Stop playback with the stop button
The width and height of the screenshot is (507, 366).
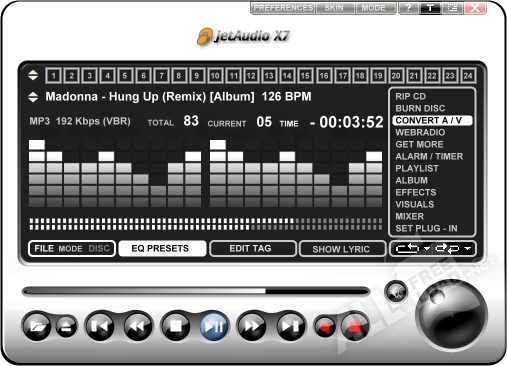(176, 326)
